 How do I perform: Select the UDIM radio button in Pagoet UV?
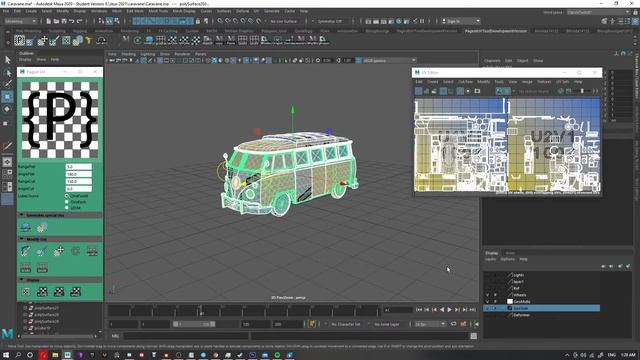(x=67, y=207)
